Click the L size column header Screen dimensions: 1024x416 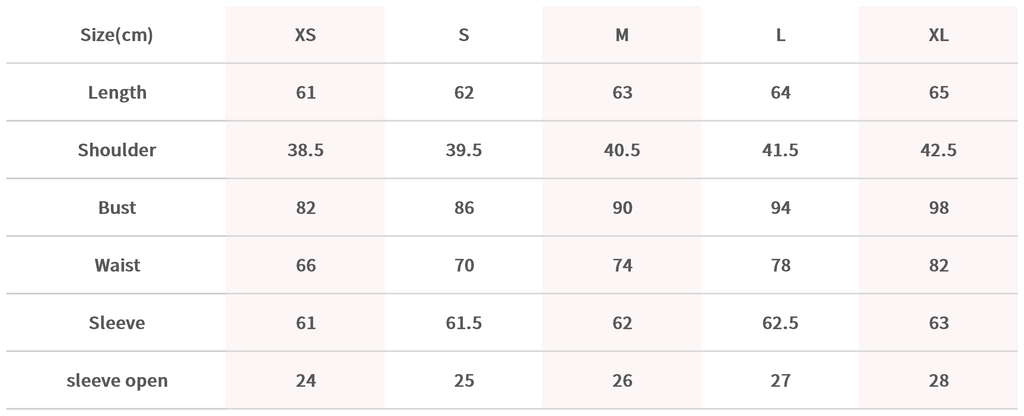(x=781, y=35)
